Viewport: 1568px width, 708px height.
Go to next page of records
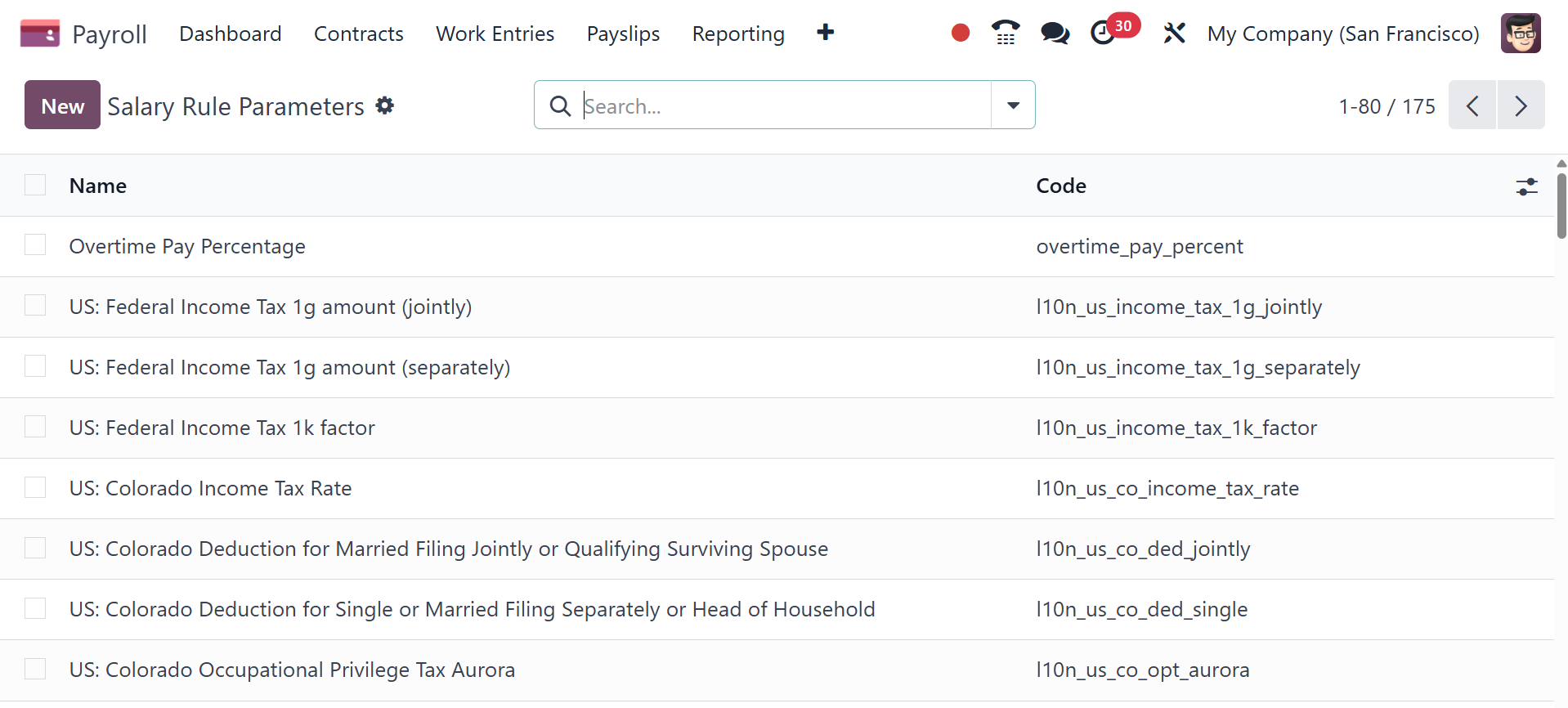(x=1520, y=105)
